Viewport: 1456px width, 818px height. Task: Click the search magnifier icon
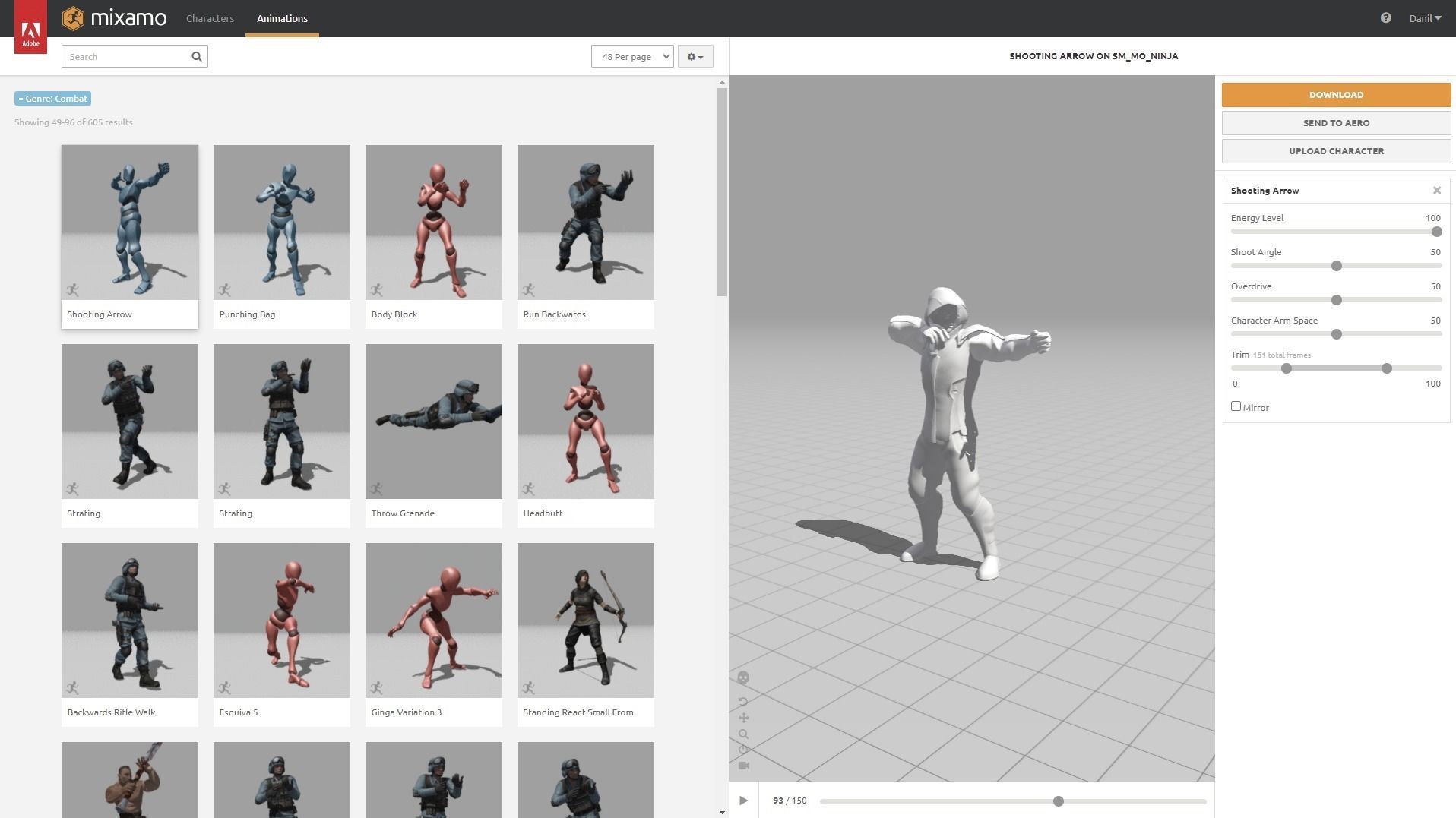[x=197, y=56]
